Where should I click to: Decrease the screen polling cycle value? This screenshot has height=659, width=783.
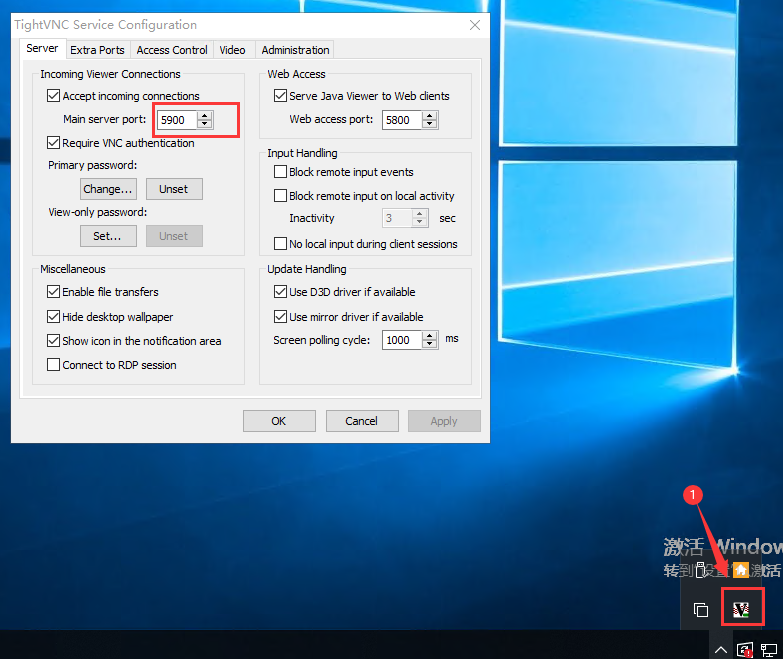429,344
